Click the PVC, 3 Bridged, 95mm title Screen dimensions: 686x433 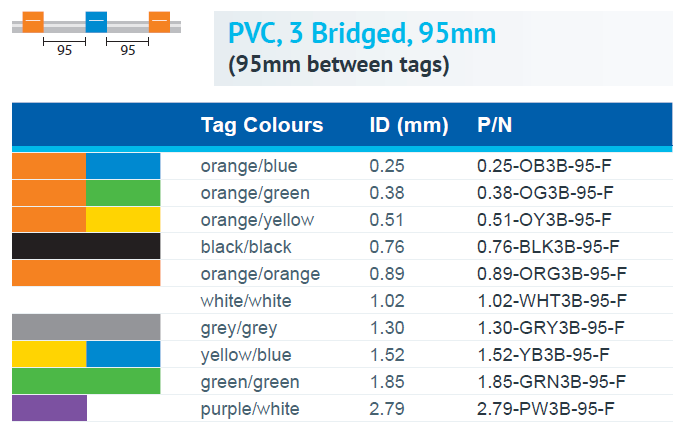362,33
